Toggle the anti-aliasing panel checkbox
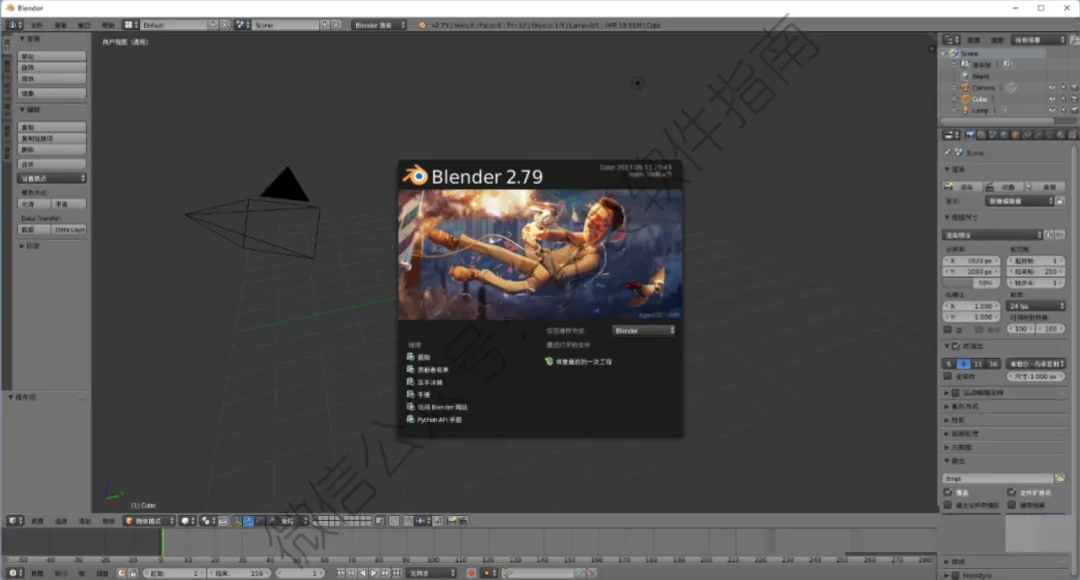Screen dimensions: 1080x580 [956, 346]
